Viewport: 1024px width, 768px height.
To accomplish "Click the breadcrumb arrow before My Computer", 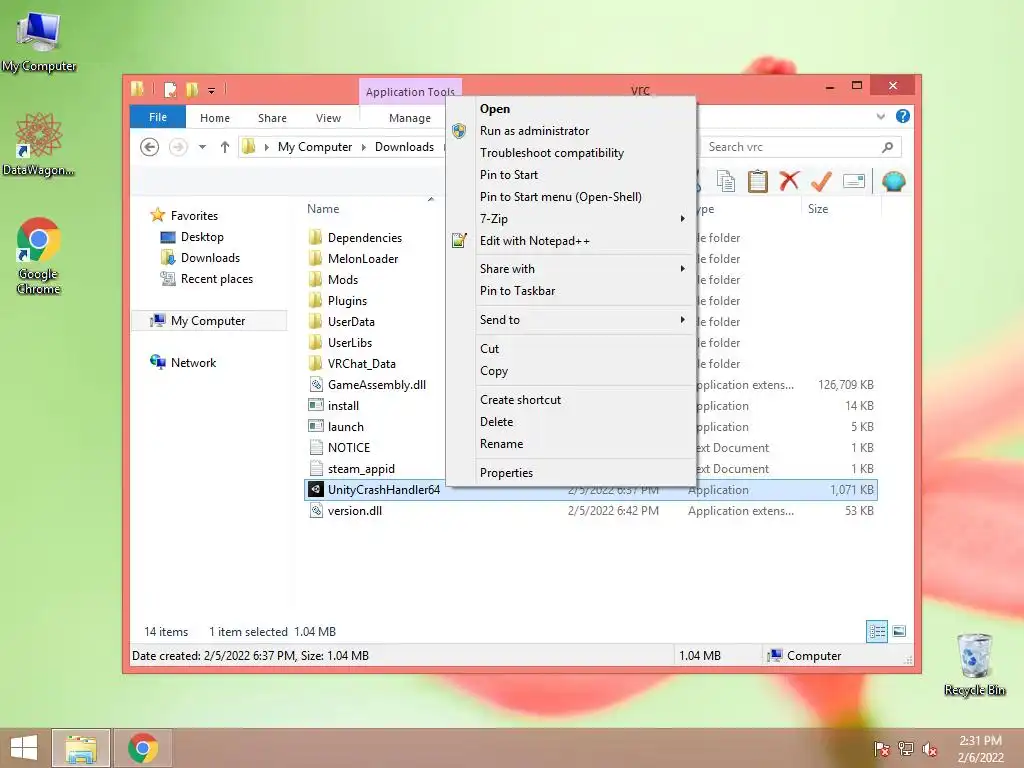I will pyautogui.click(x=266, y=147).
